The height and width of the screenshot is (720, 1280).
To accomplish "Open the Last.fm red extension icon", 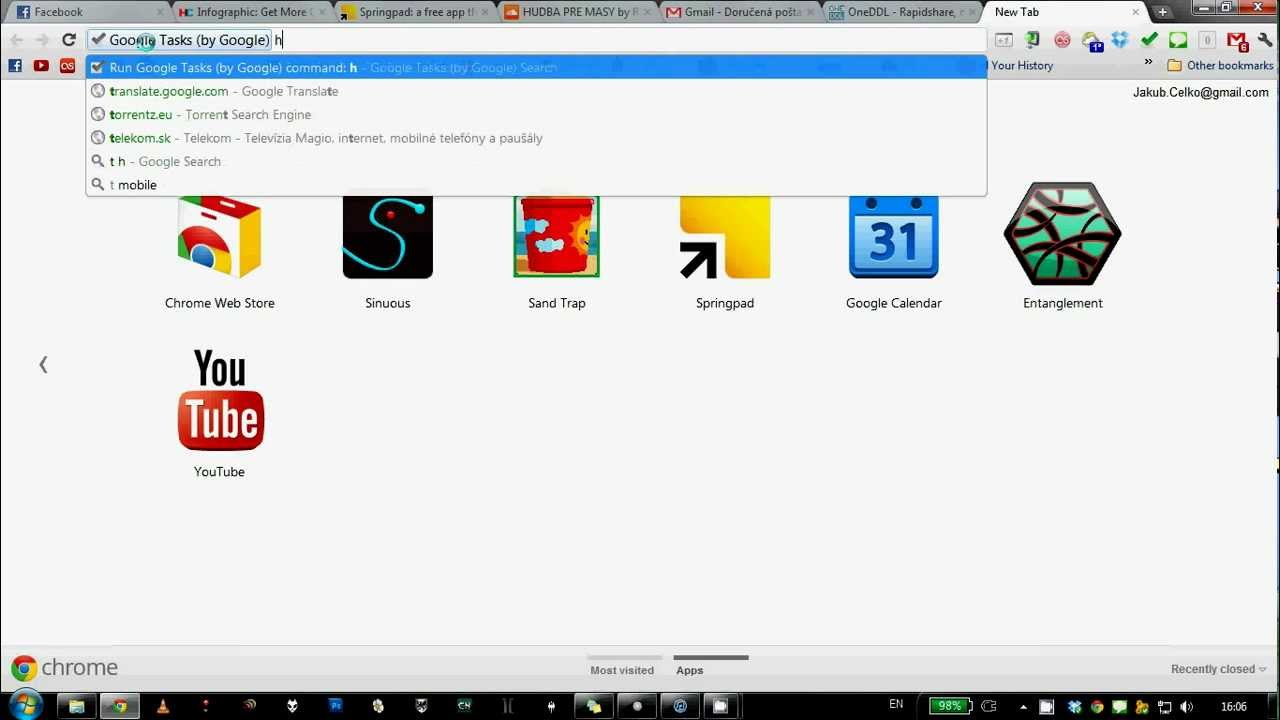I will point(1062,40).
